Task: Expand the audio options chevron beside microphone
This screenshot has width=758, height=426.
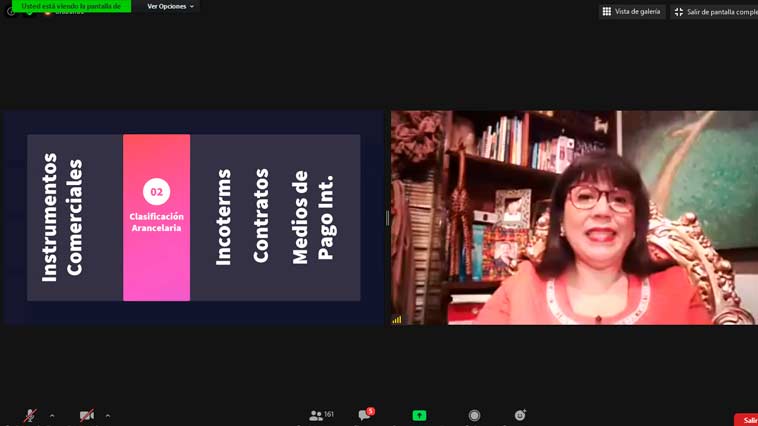Action: point(52,415)
